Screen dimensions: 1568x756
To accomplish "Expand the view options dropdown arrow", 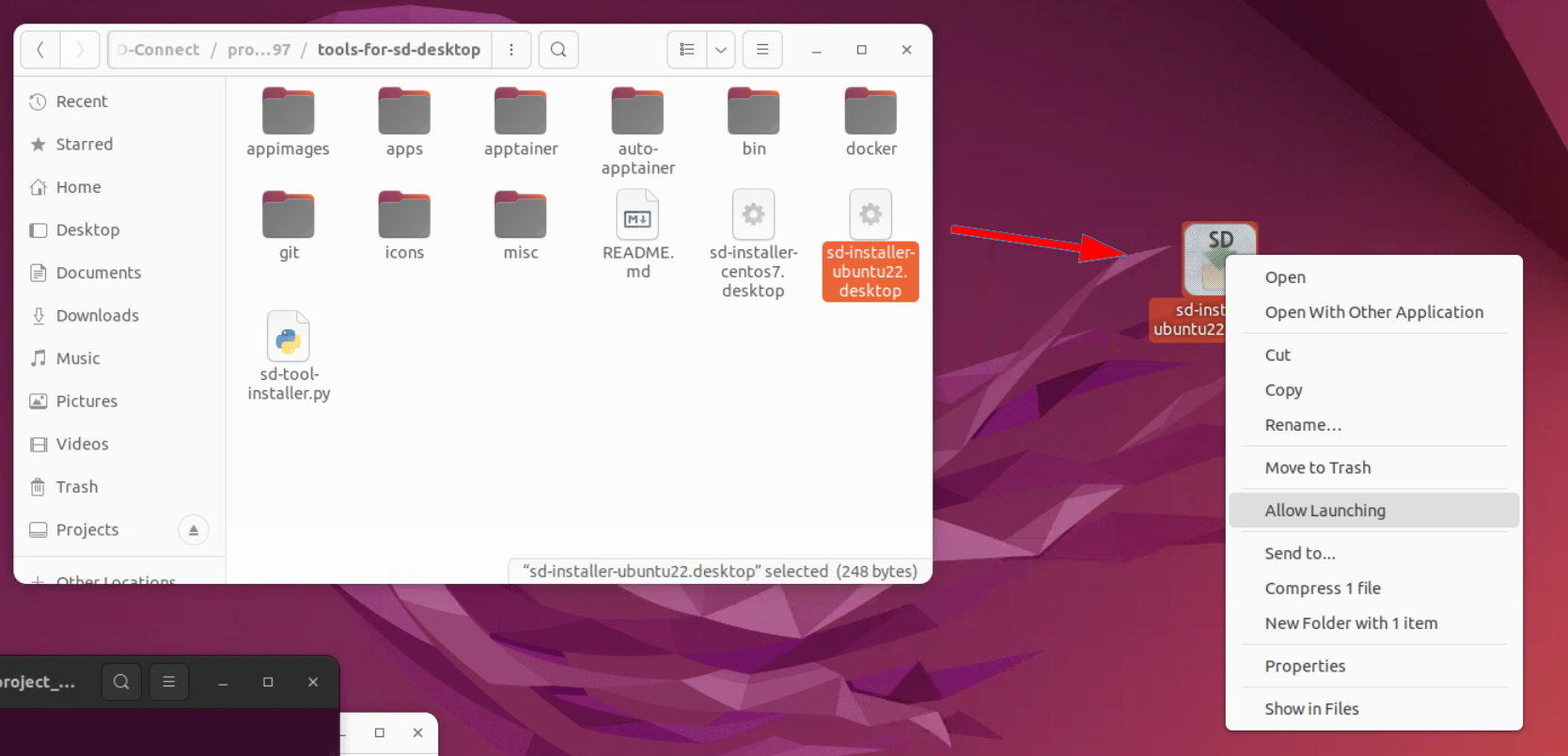I will [x=721, y=50].
